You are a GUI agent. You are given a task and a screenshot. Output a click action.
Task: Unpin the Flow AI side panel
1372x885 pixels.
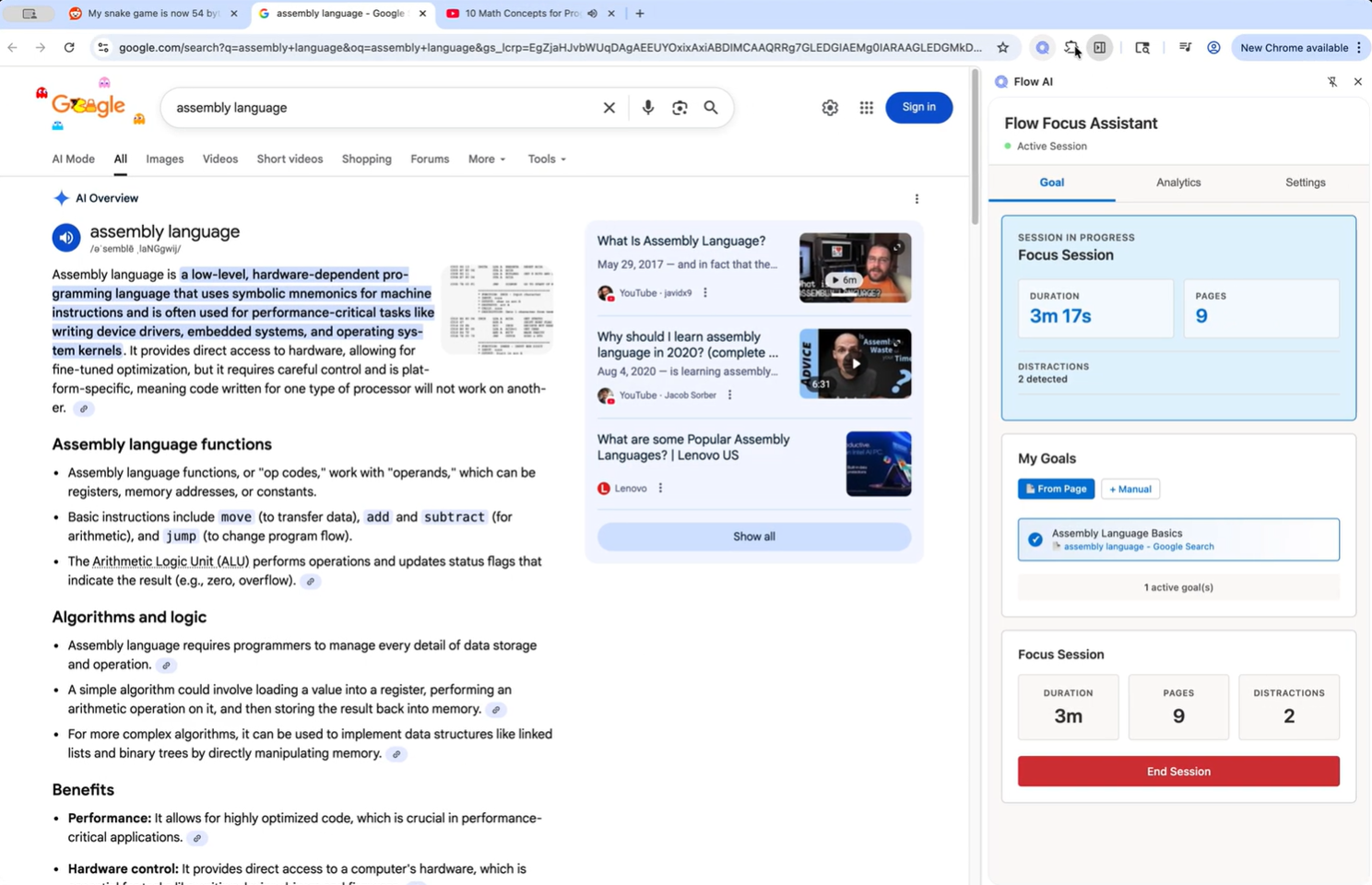[x=1332, y=82]
